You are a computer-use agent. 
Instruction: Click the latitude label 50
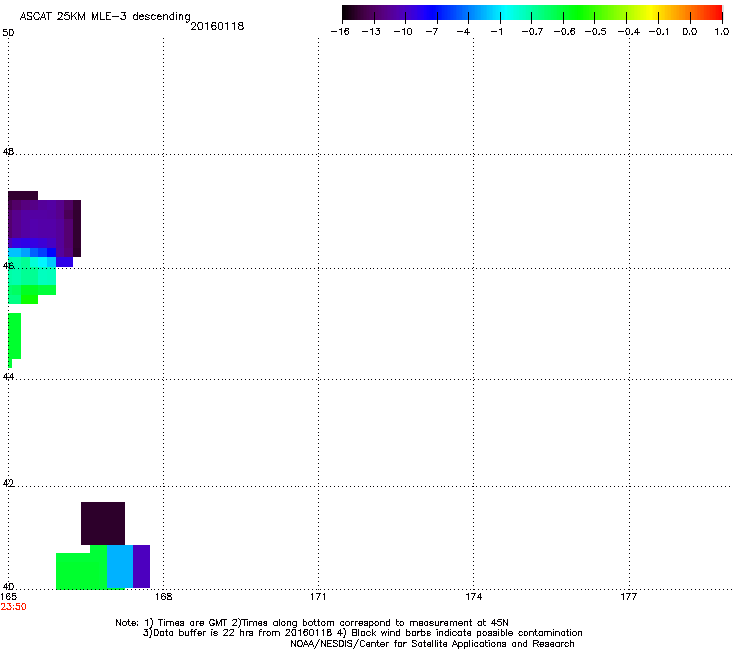click(x=8, y=33)
